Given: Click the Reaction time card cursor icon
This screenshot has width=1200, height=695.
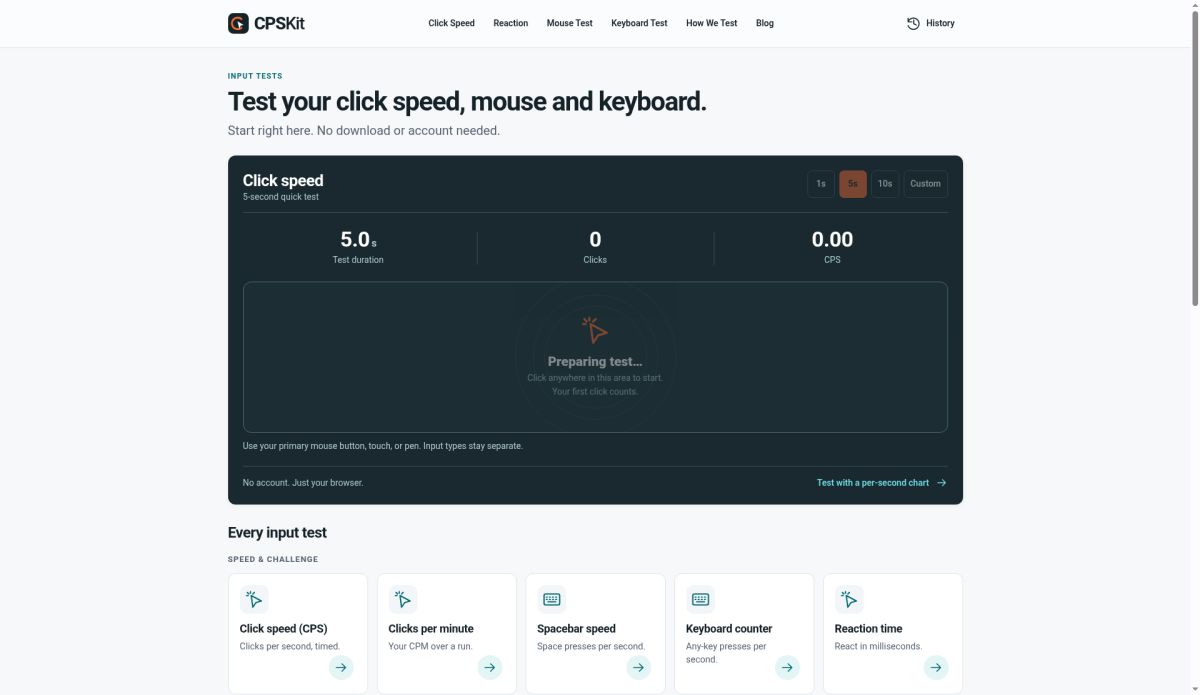Looking at the screenshot, I should coord(849,599).
